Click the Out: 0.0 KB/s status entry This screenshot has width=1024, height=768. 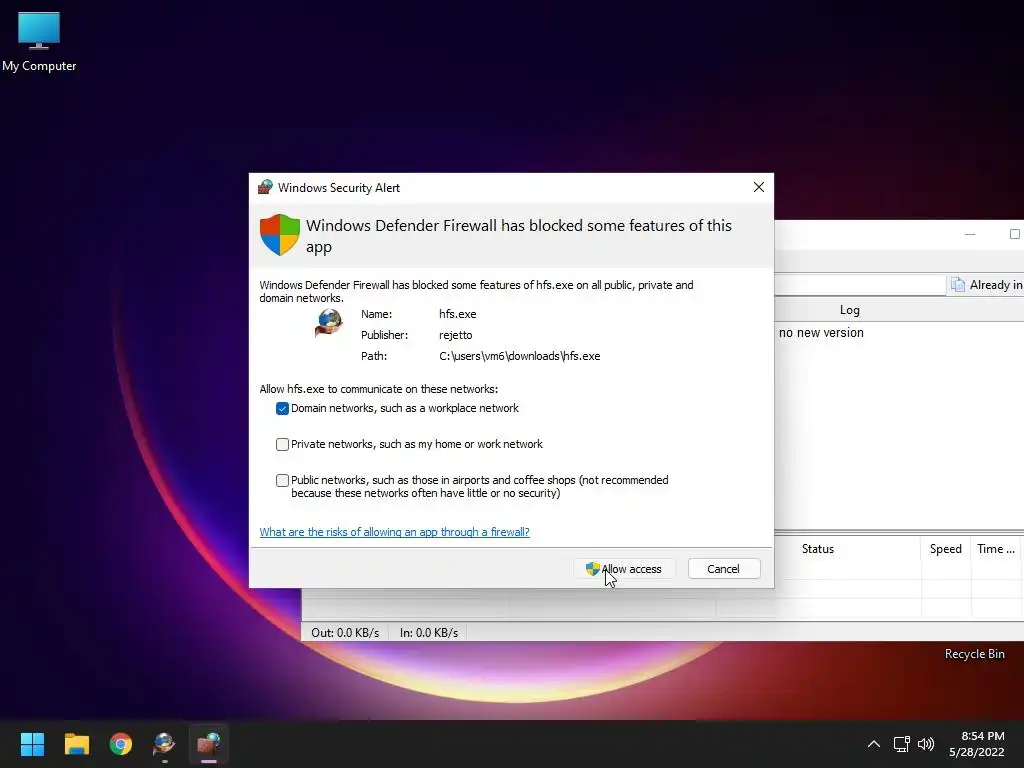click(345, 633)
